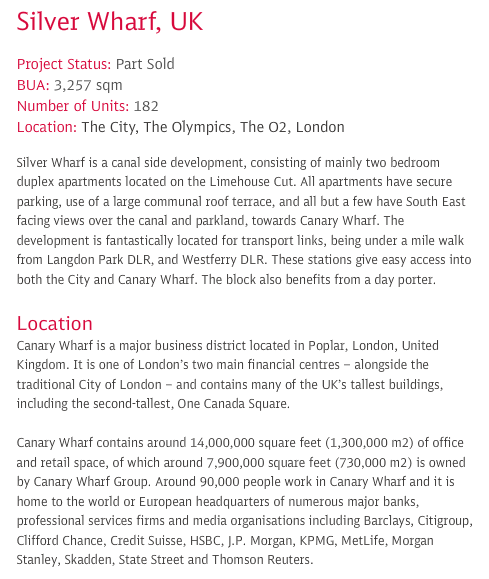Click the red 'Location' section heading
Viewport: 489px width, 579px height.
(x=55, y=324)
